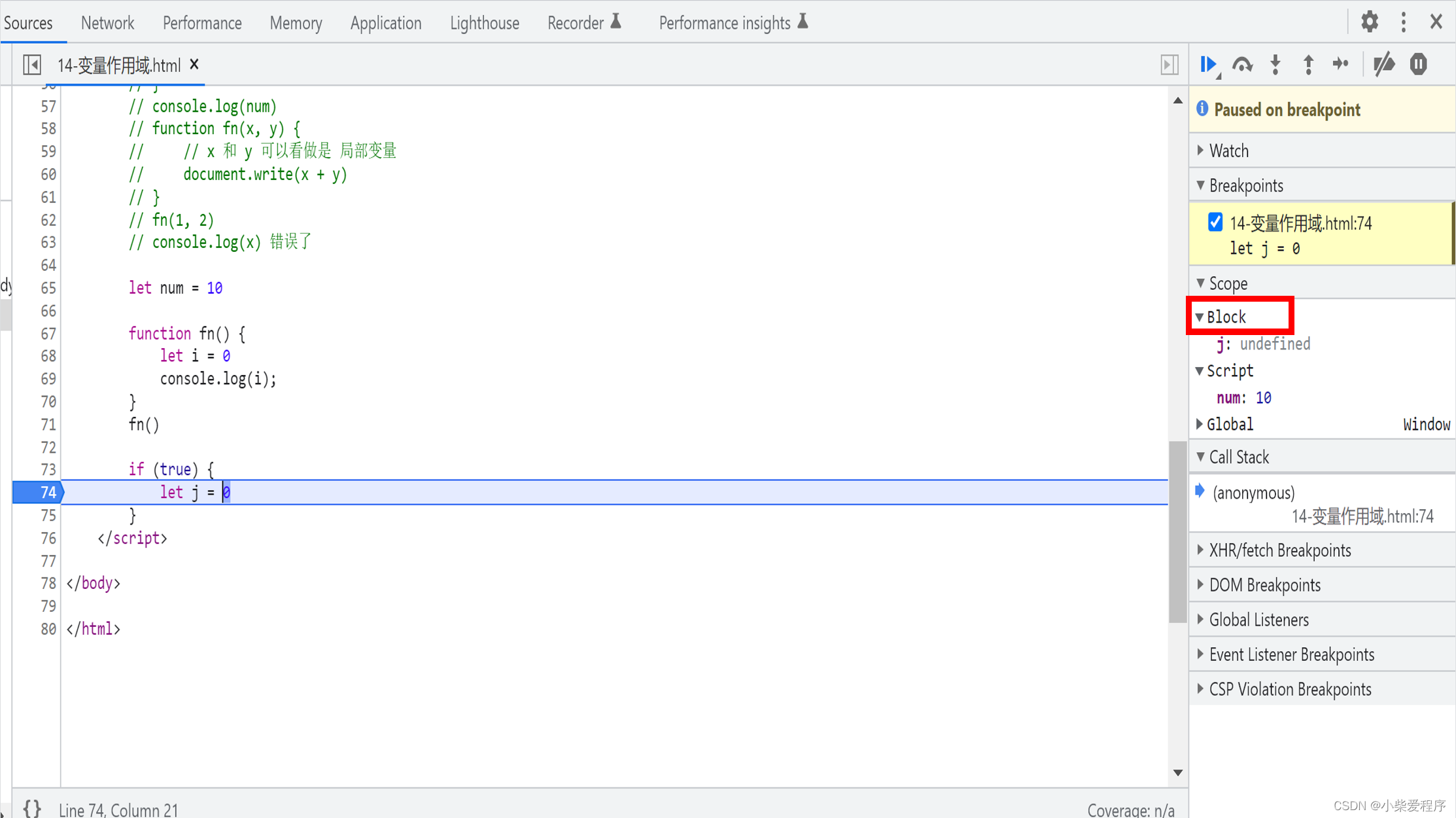Hide the debugger sidebar
Screen dimensions: 1456x818
pos(1170,65)
